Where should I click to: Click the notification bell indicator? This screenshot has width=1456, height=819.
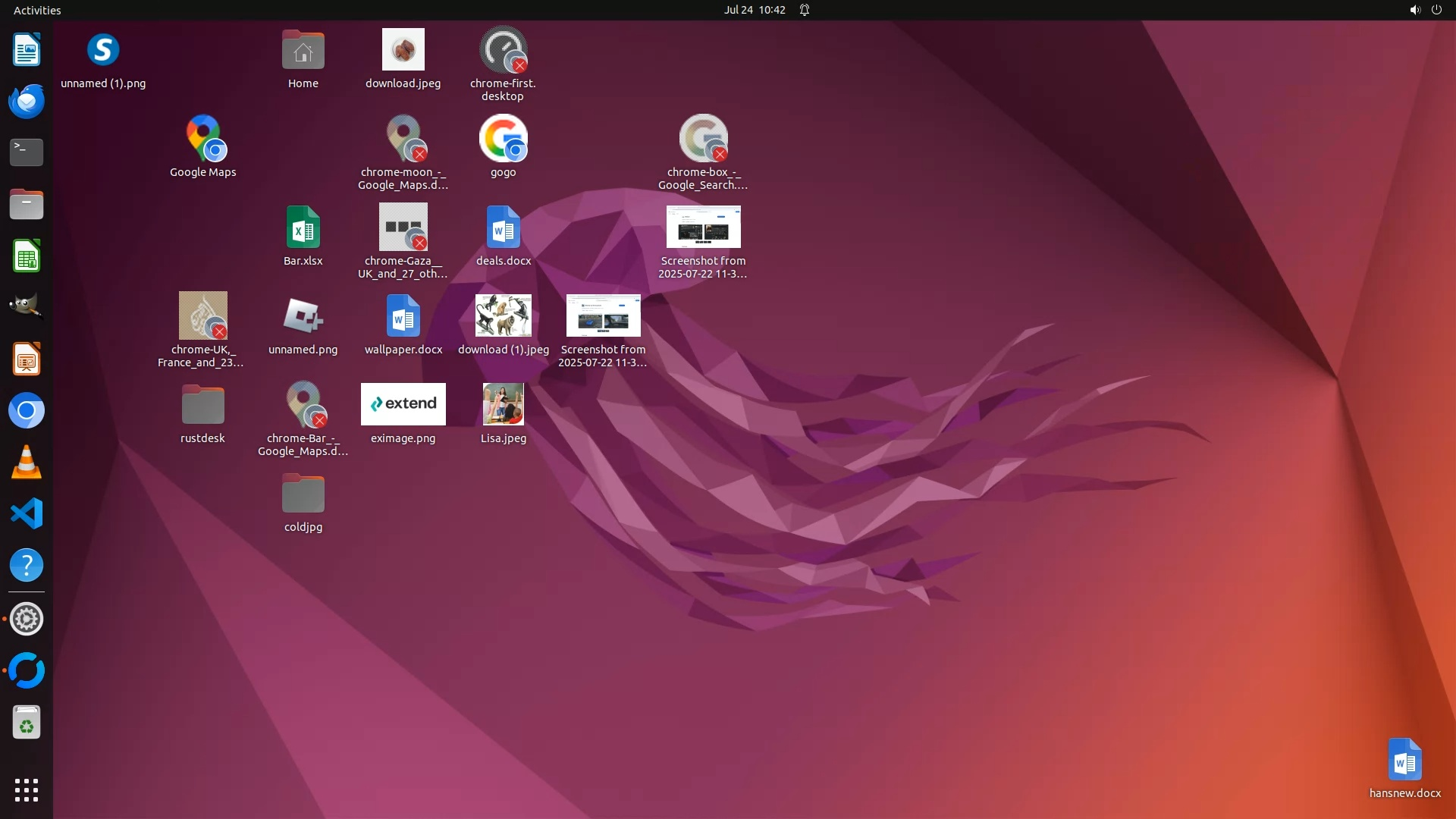(x=805, y=10)
